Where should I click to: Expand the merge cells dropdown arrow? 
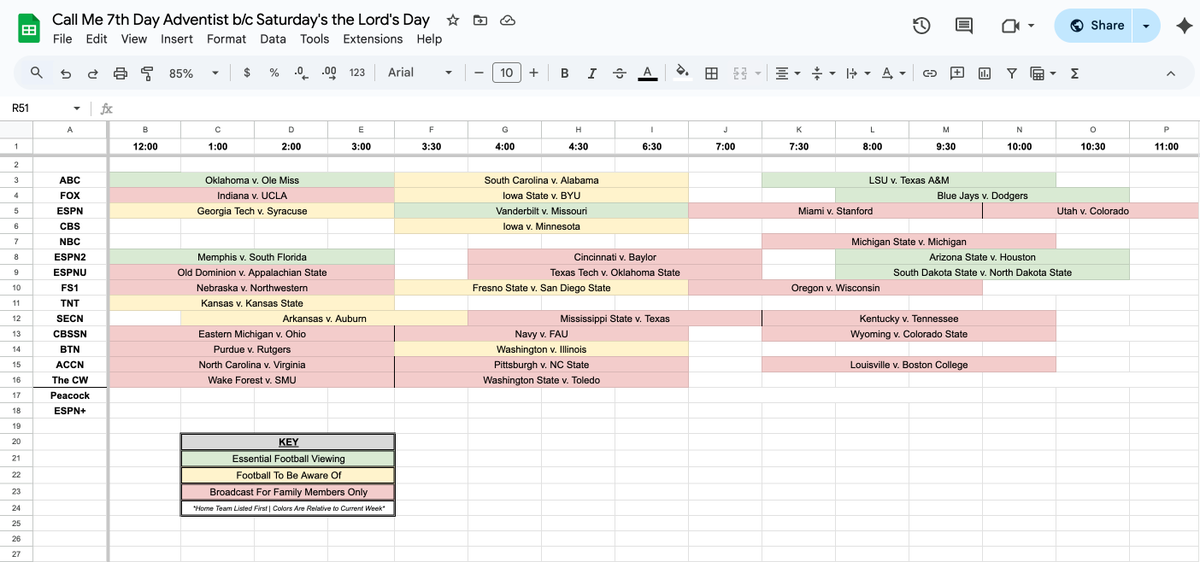pyautogui.click(x=756, y=72)
